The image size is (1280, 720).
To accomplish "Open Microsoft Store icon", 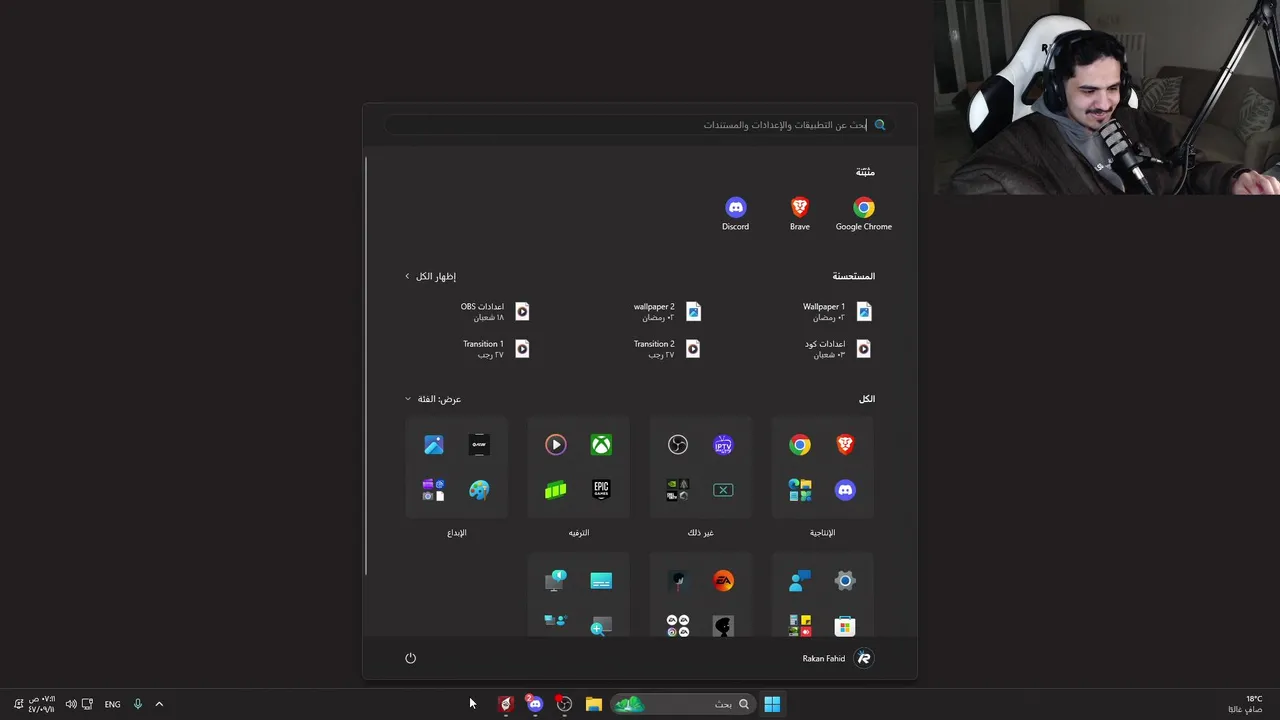I will point(845,626).
